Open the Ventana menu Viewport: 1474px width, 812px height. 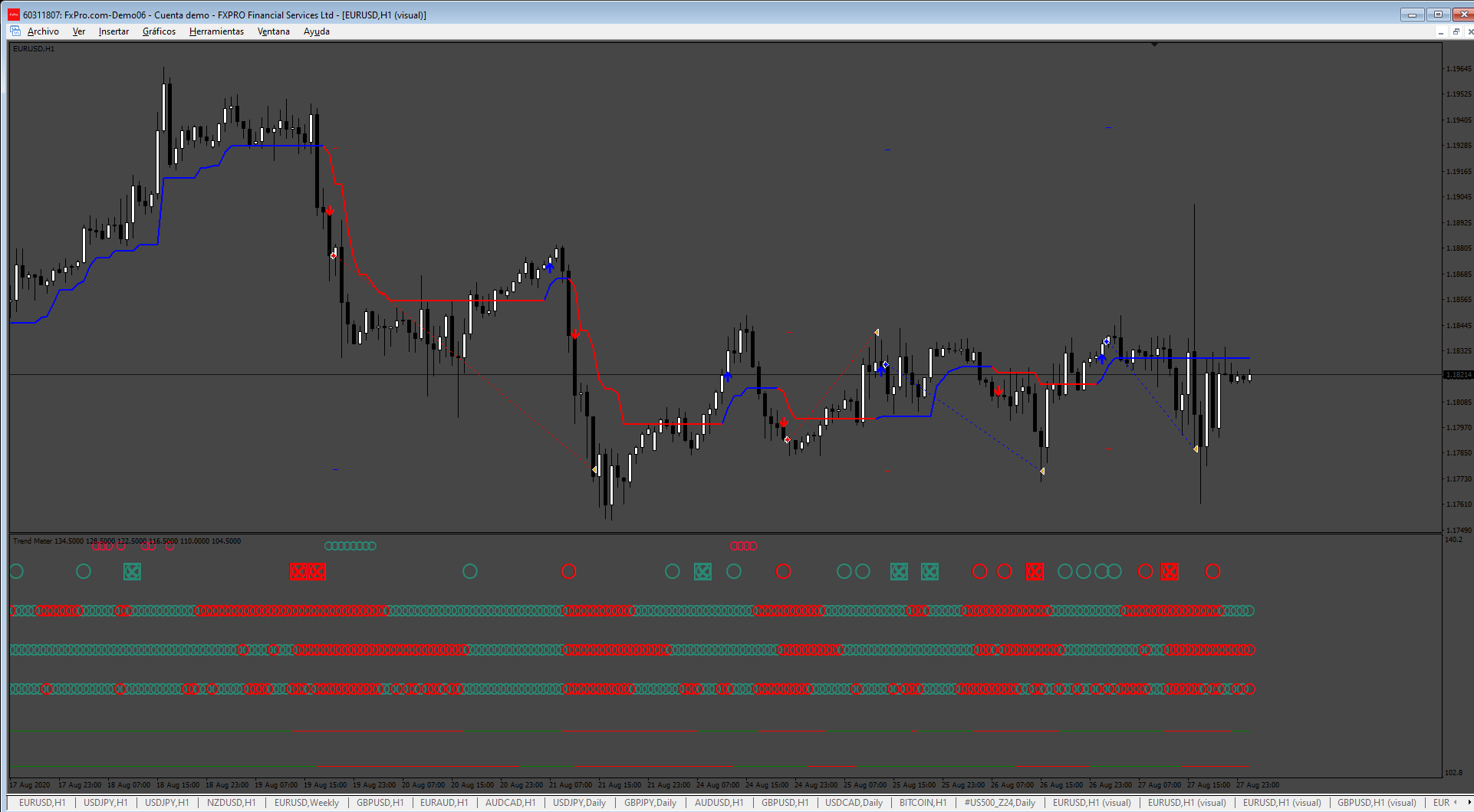274,31
